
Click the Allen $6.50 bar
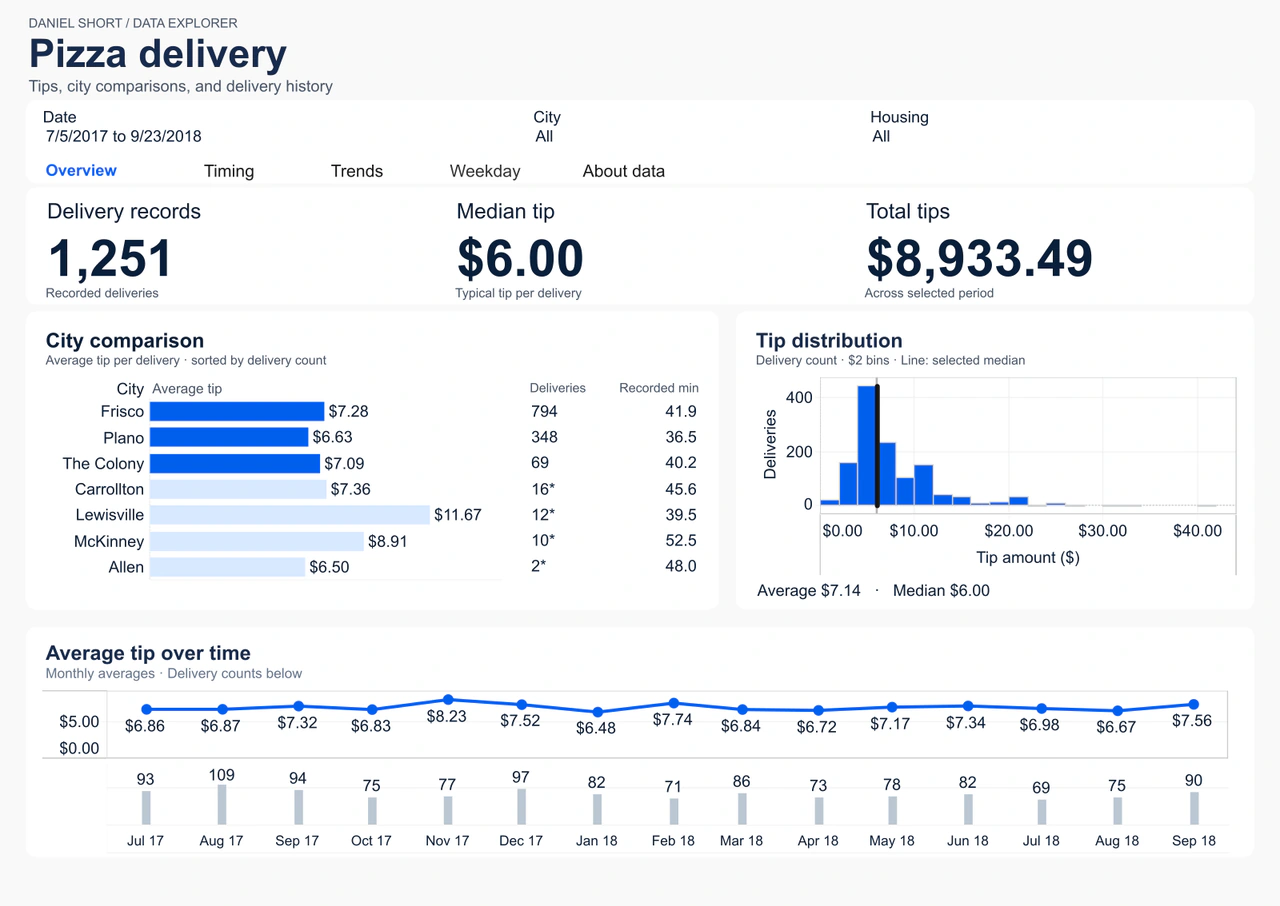click(x=227, y=567)
